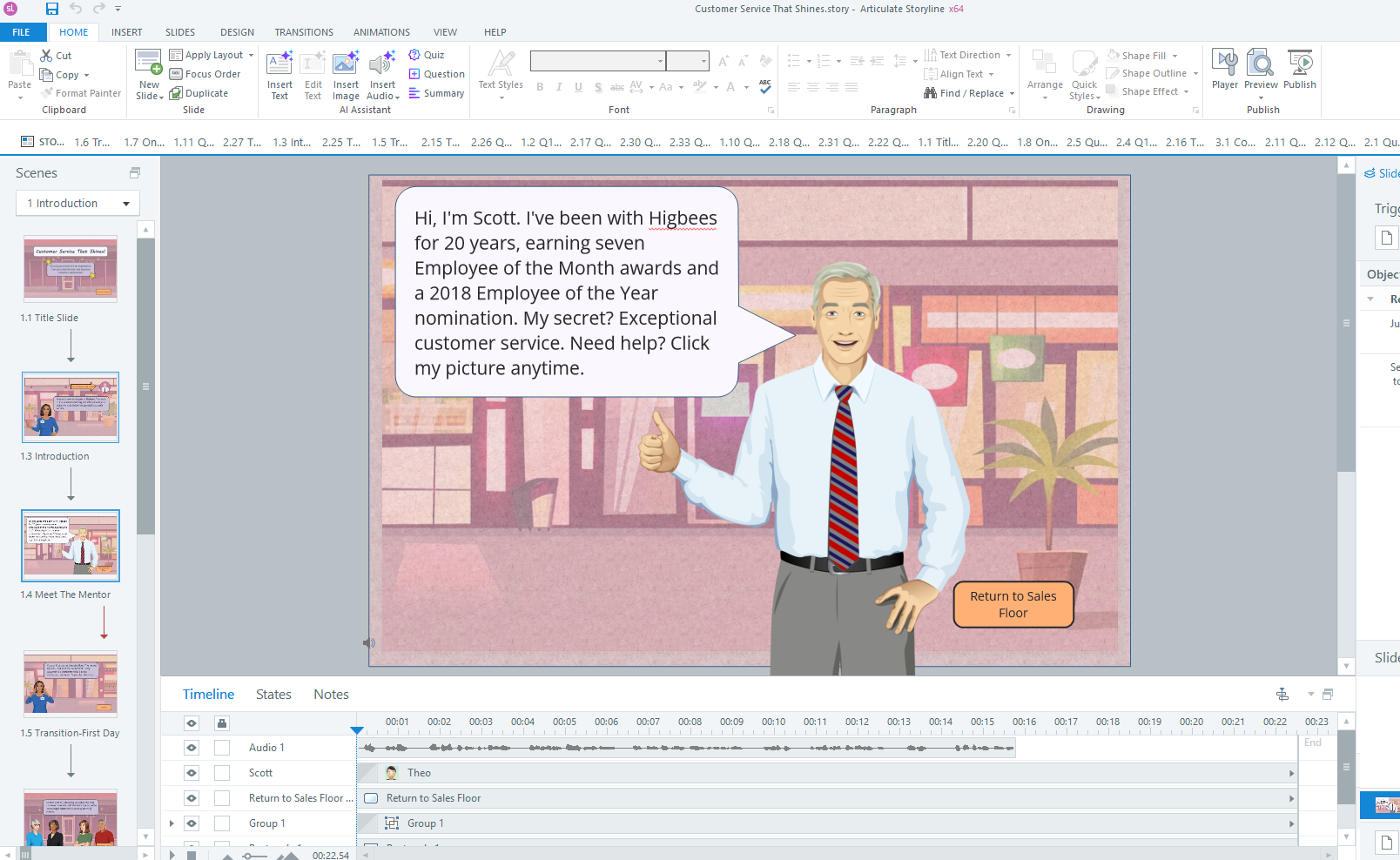
Task: Click the Summary AI Assistant button
Action: click(436, 93)
